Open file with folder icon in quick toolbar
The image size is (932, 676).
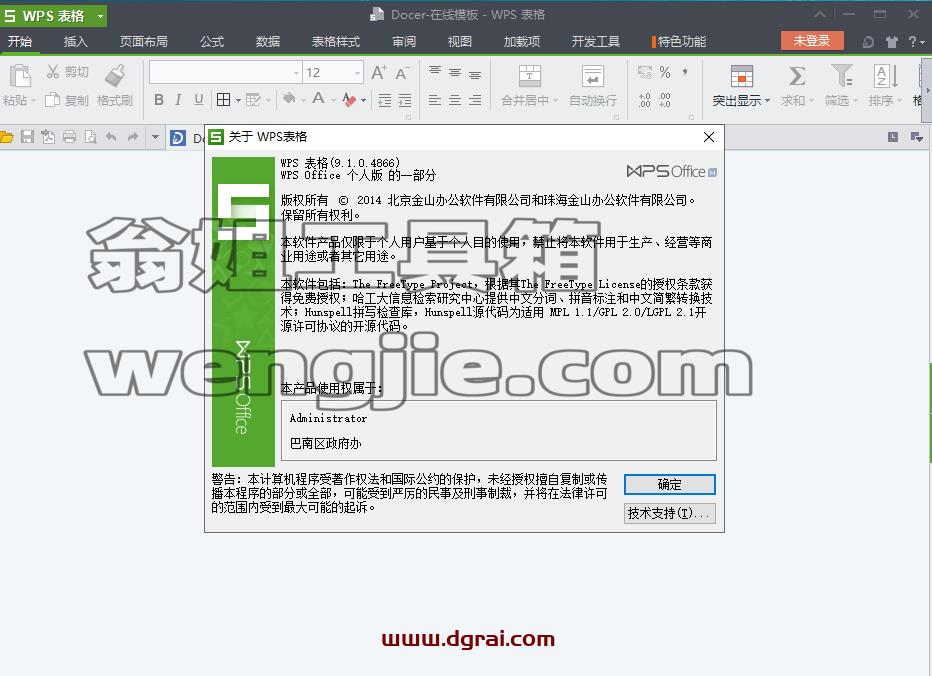7,137
